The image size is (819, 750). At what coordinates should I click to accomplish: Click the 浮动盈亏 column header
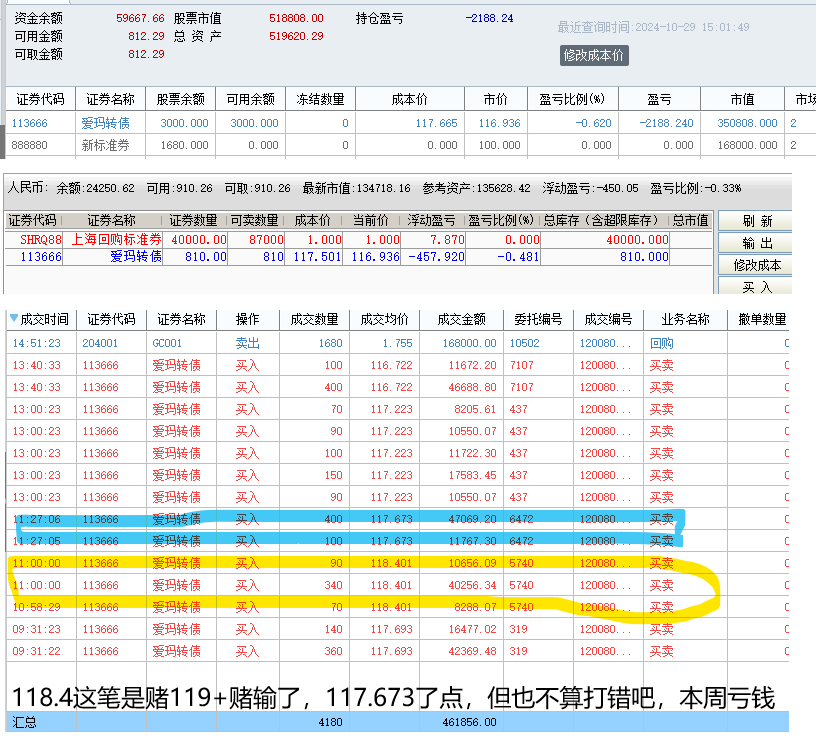tap(431, 220)
